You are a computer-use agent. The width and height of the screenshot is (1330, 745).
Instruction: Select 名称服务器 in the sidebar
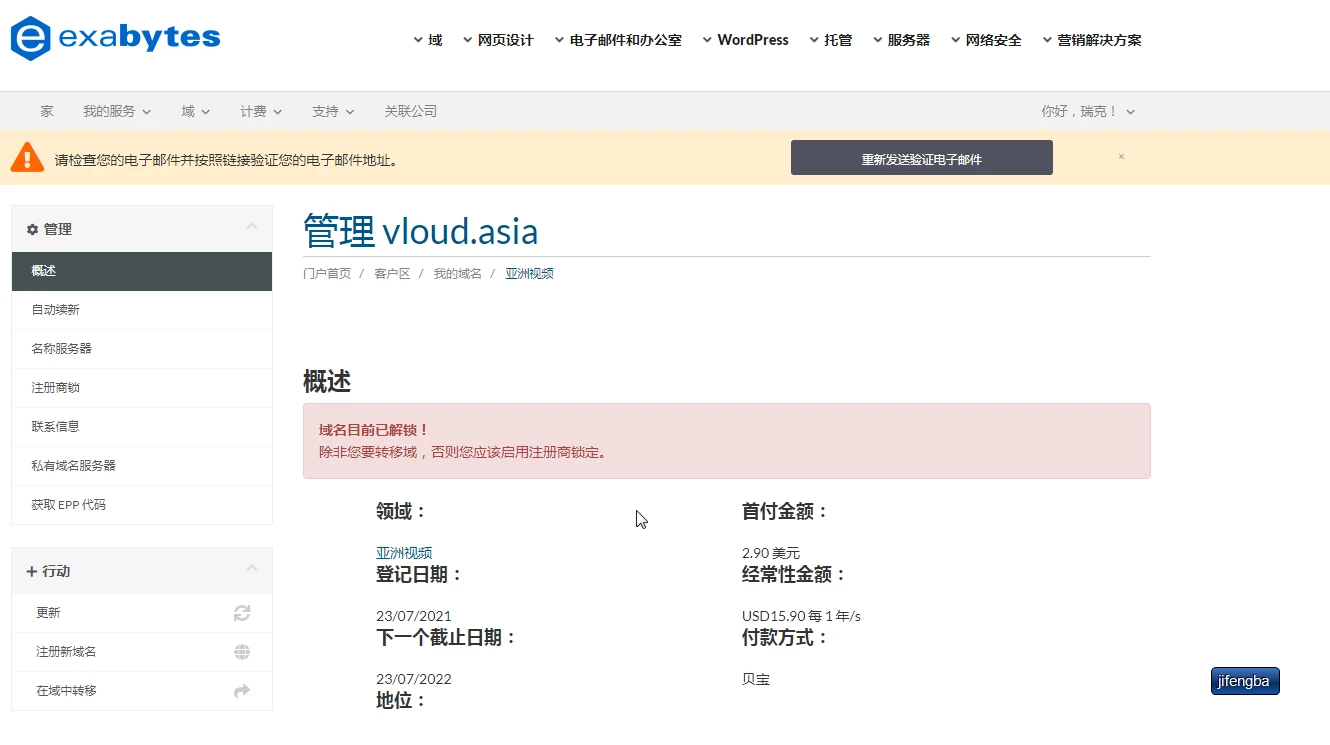[61, 349]
